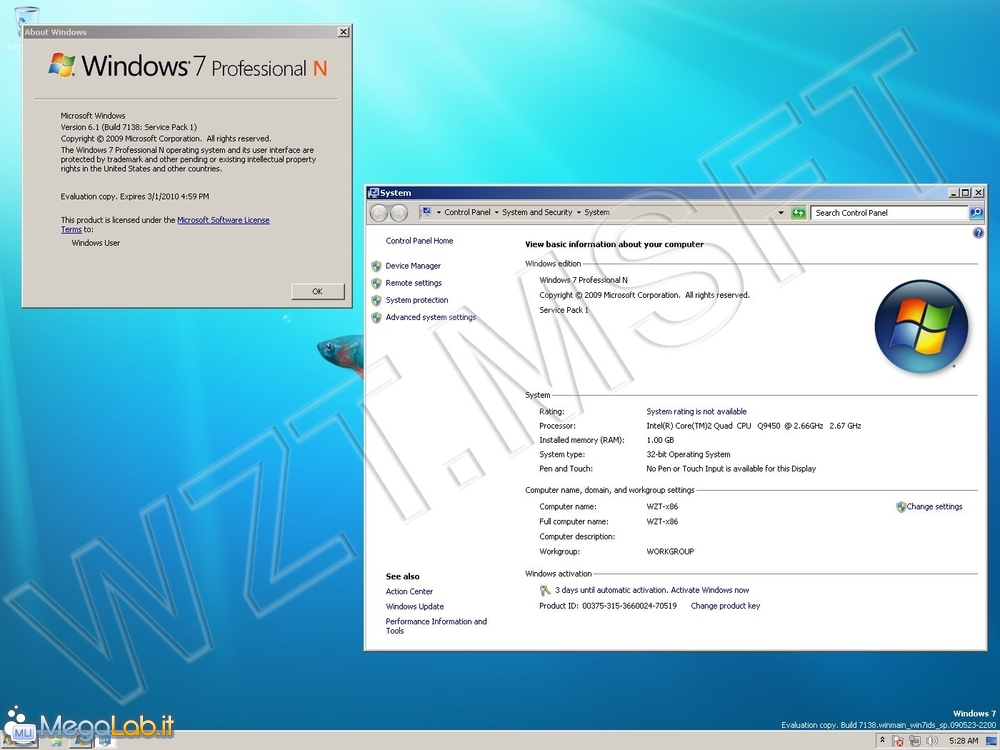
Task: Click System in the breadcrumb path
Action: pos(597,212)
